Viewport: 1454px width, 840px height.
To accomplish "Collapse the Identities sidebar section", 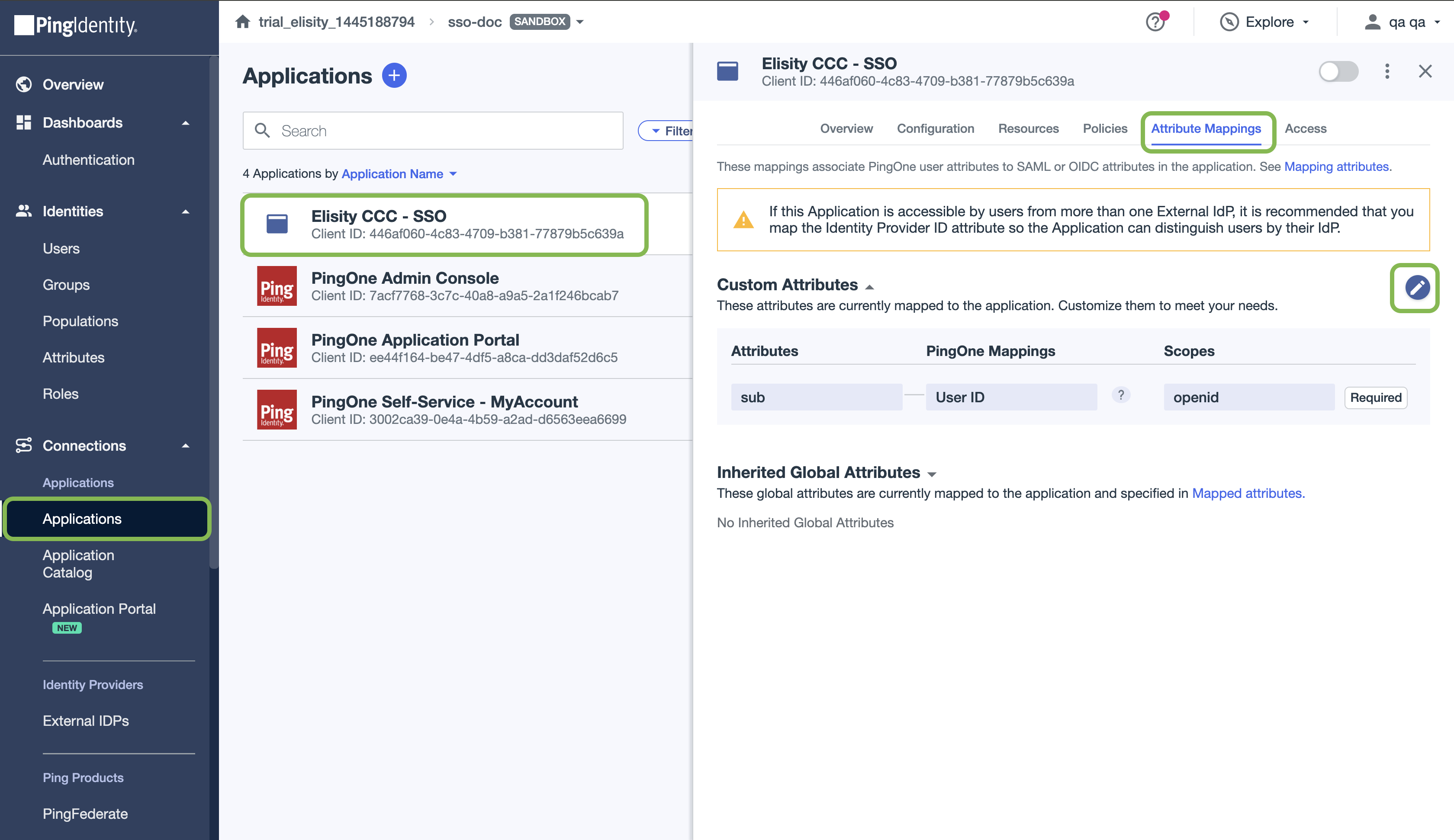I will pos(185,212).
